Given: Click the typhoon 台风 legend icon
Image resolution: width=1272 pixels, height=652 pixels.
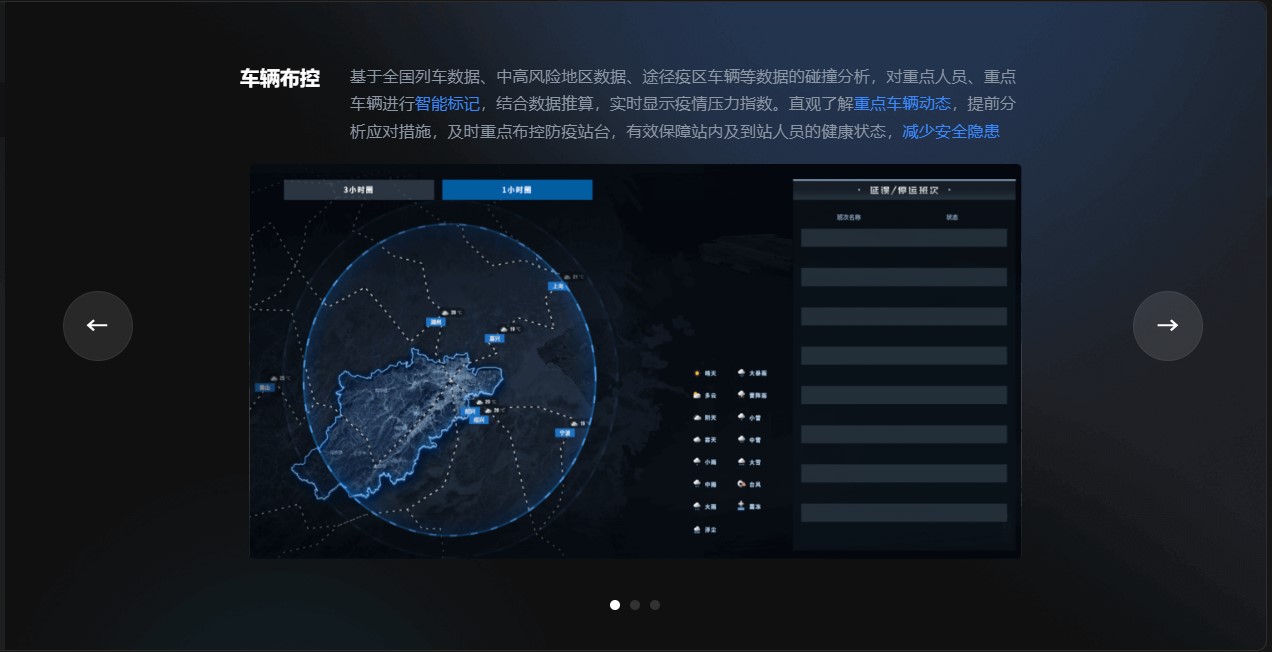Looking at the screenshot, I should pyautogui.click(x=741, y=484).
